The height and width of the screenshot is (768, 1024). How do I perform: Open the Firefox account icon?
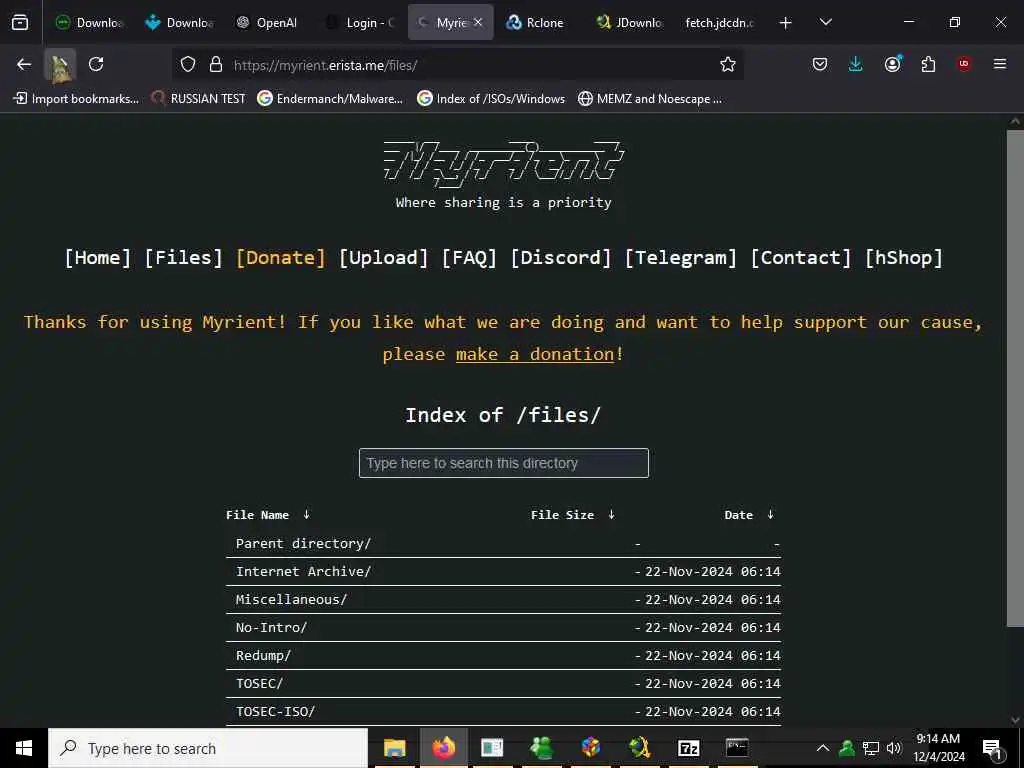[x=893, y=63]
